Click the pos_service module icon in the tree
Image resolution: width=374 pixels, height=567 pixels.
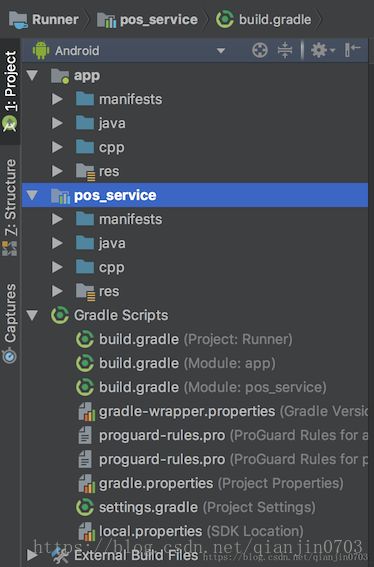[60, 196]
